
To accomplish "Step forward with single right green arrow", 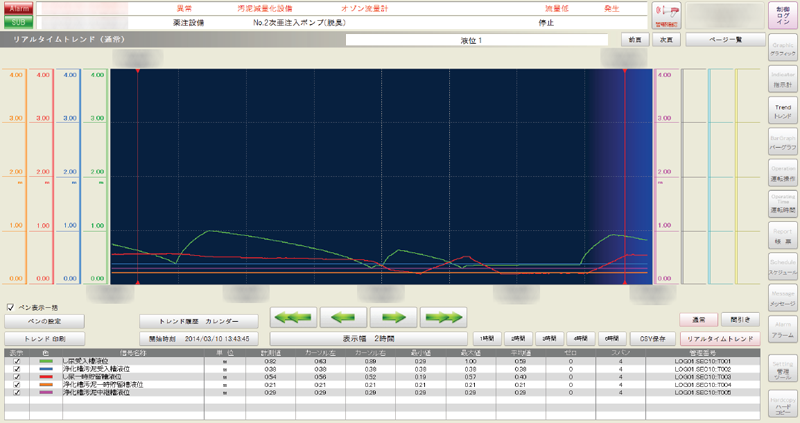I will point(393,317).
